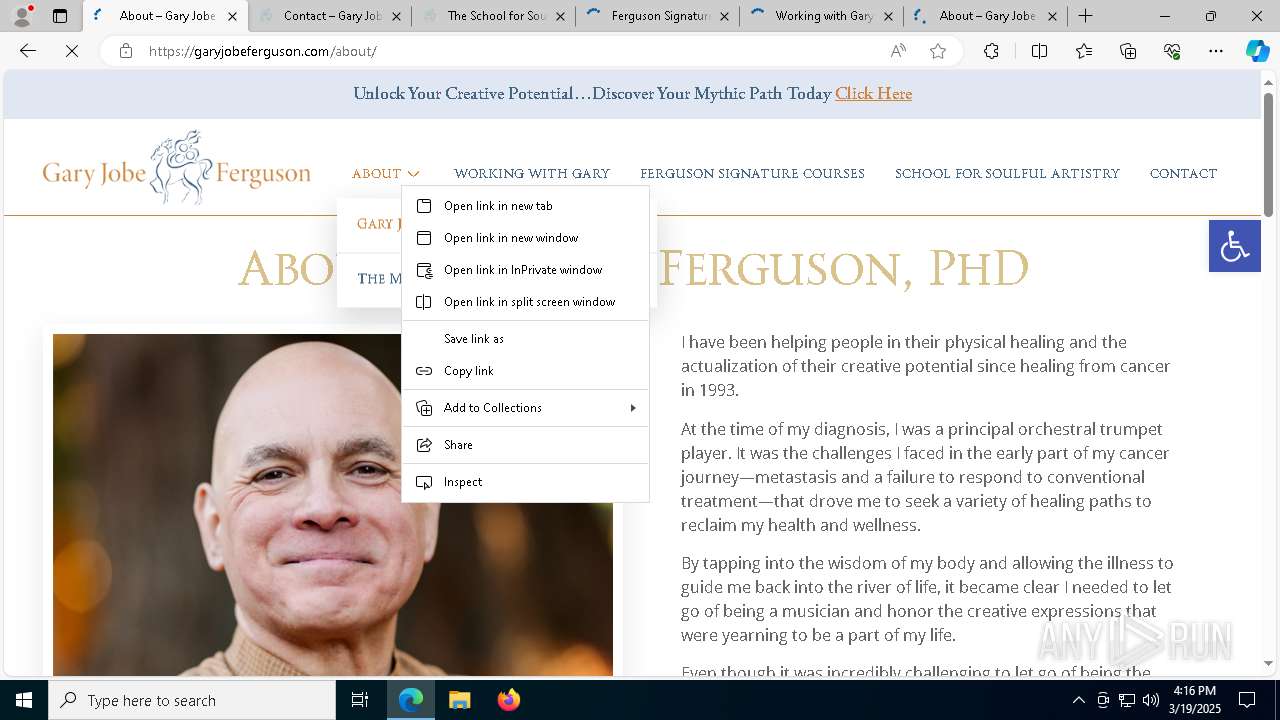
Task: Click the page vertical scrollbar thumb
Action: tap(1268, 155)
